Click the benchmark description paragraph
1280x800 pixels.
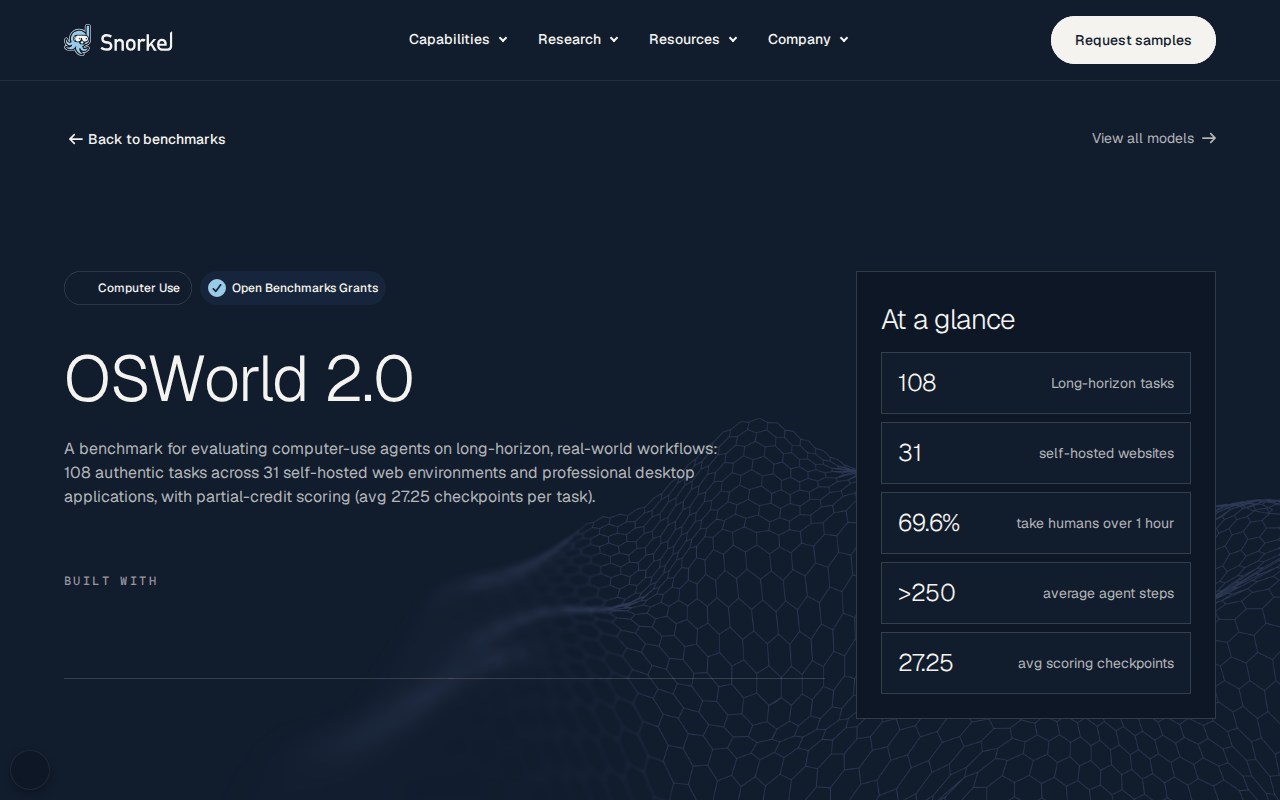[x=391, y=472]
